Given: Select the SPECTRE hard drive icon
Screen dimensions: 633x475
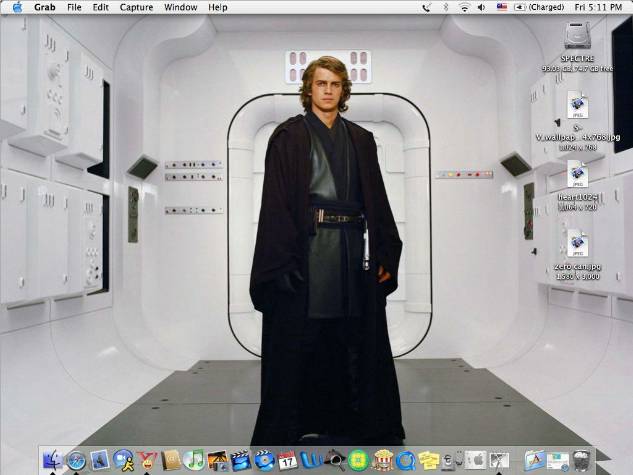Looking at the screenshot, I should click(x=577, y=36).
